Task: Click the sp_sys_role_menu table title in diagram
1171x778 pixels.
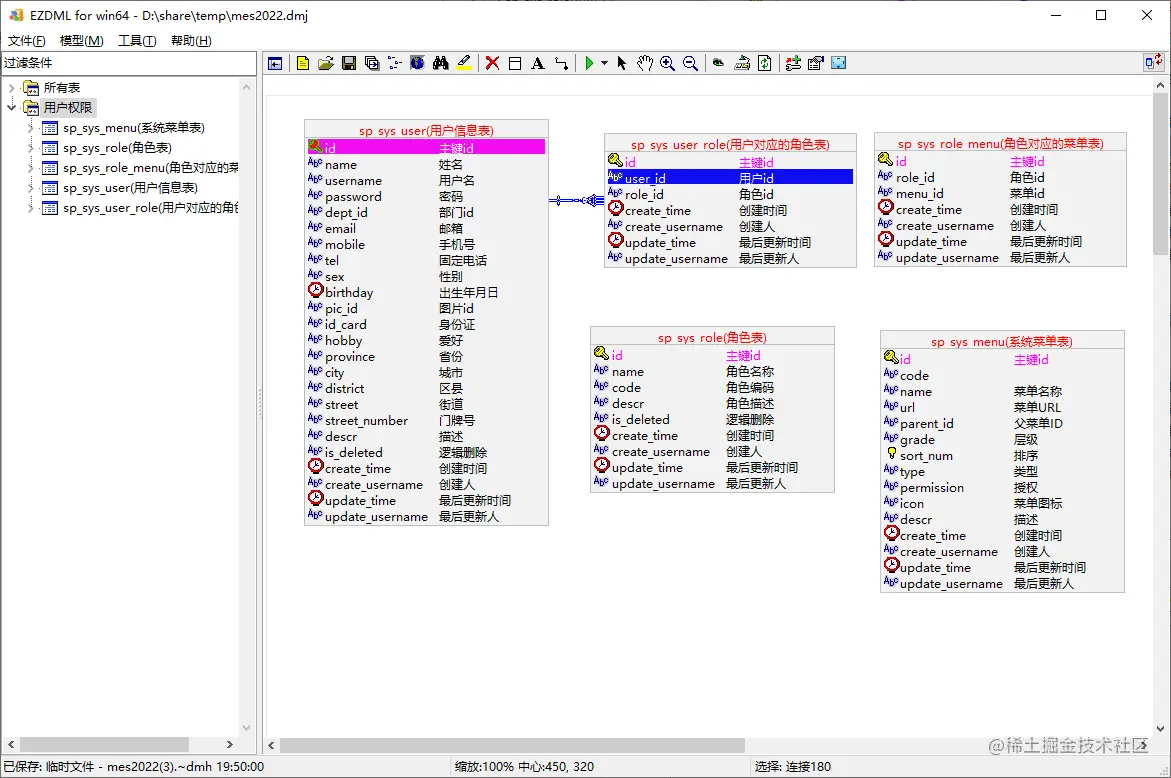Action: [1001, 143]
